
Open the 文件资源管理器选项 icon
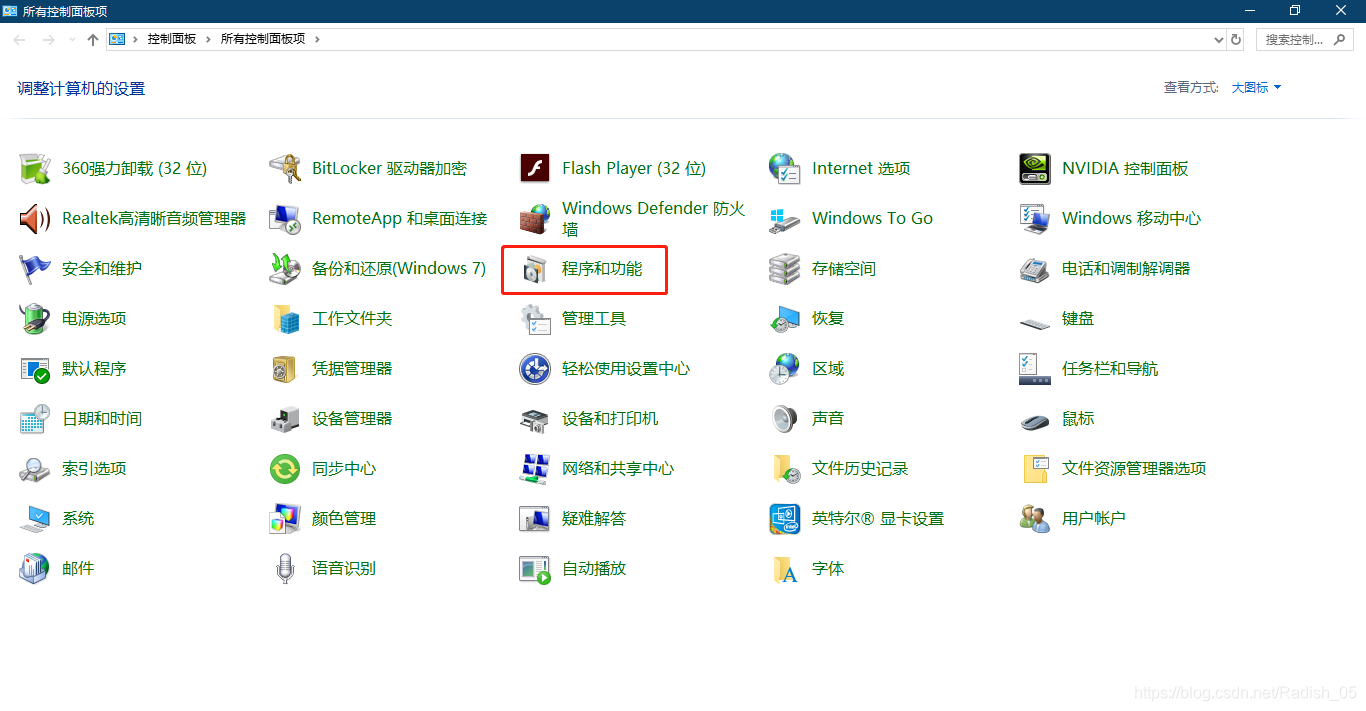coord(1035,469)
